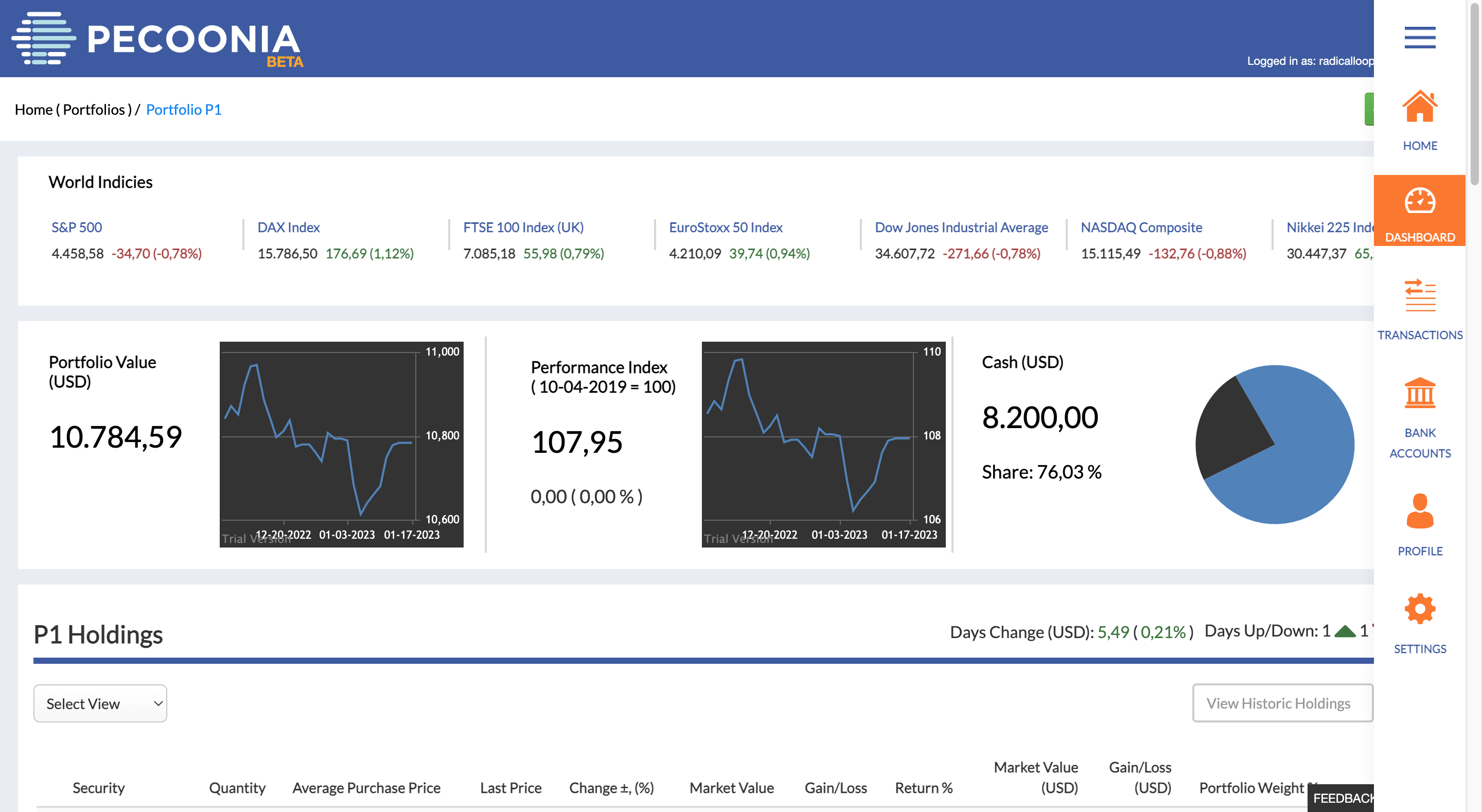
Task: Sort by Market Value column header
Action: pyautogui.click(x=731, y=787)
